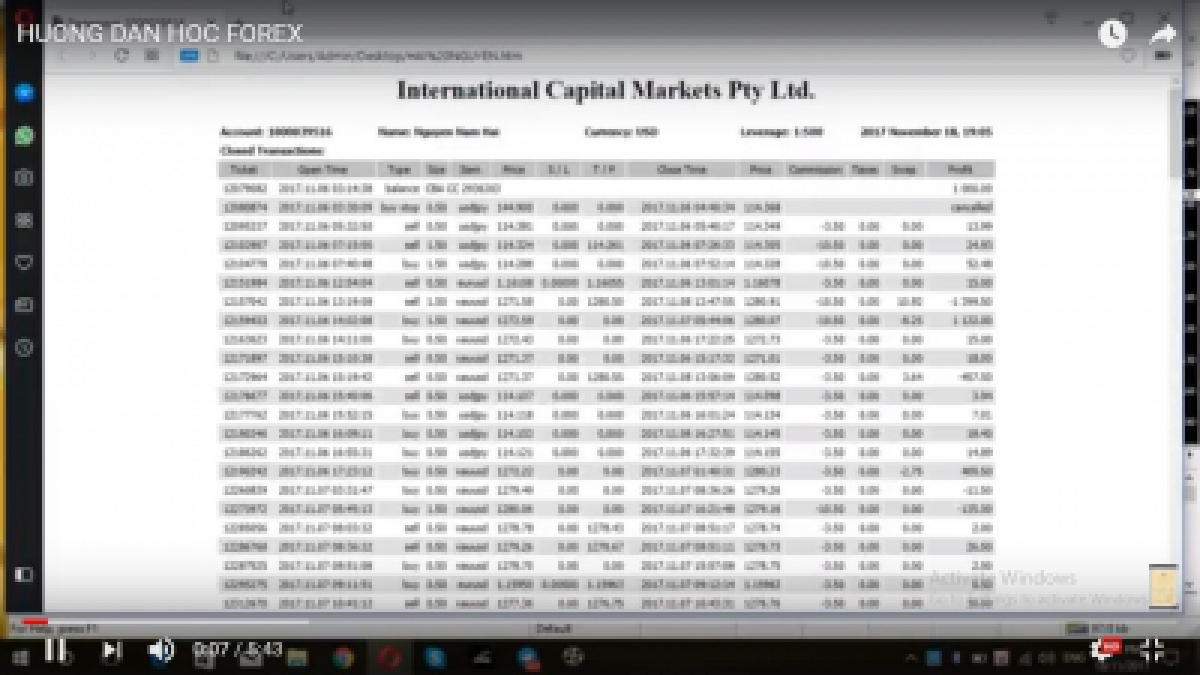Screen dimensions: 1200x675
Task: Share the video using arrow icon
Action: click(x=1162, y=34)
